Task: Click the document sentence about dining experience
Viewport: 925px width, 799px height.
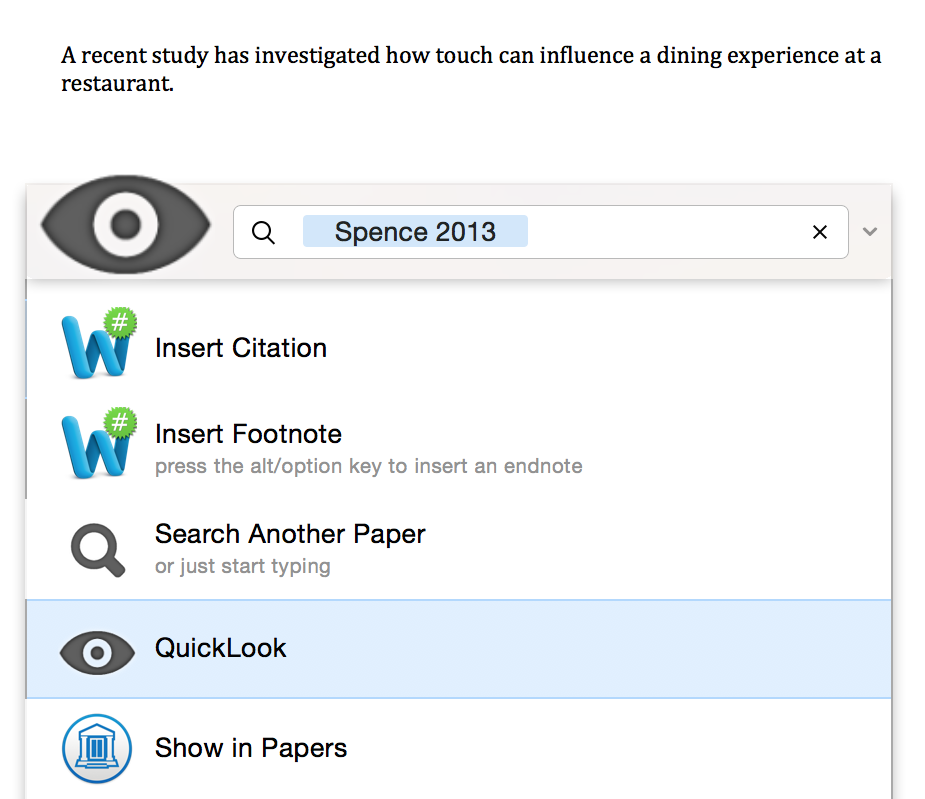Action: pyautogui.click(x=471, y=69)
